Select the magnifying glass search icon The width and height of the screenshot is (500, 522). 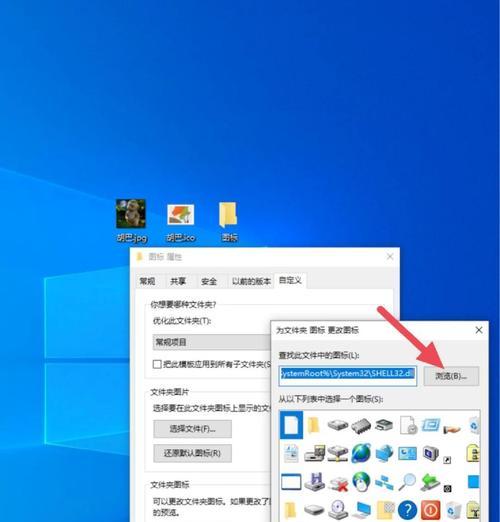(407, 482)
